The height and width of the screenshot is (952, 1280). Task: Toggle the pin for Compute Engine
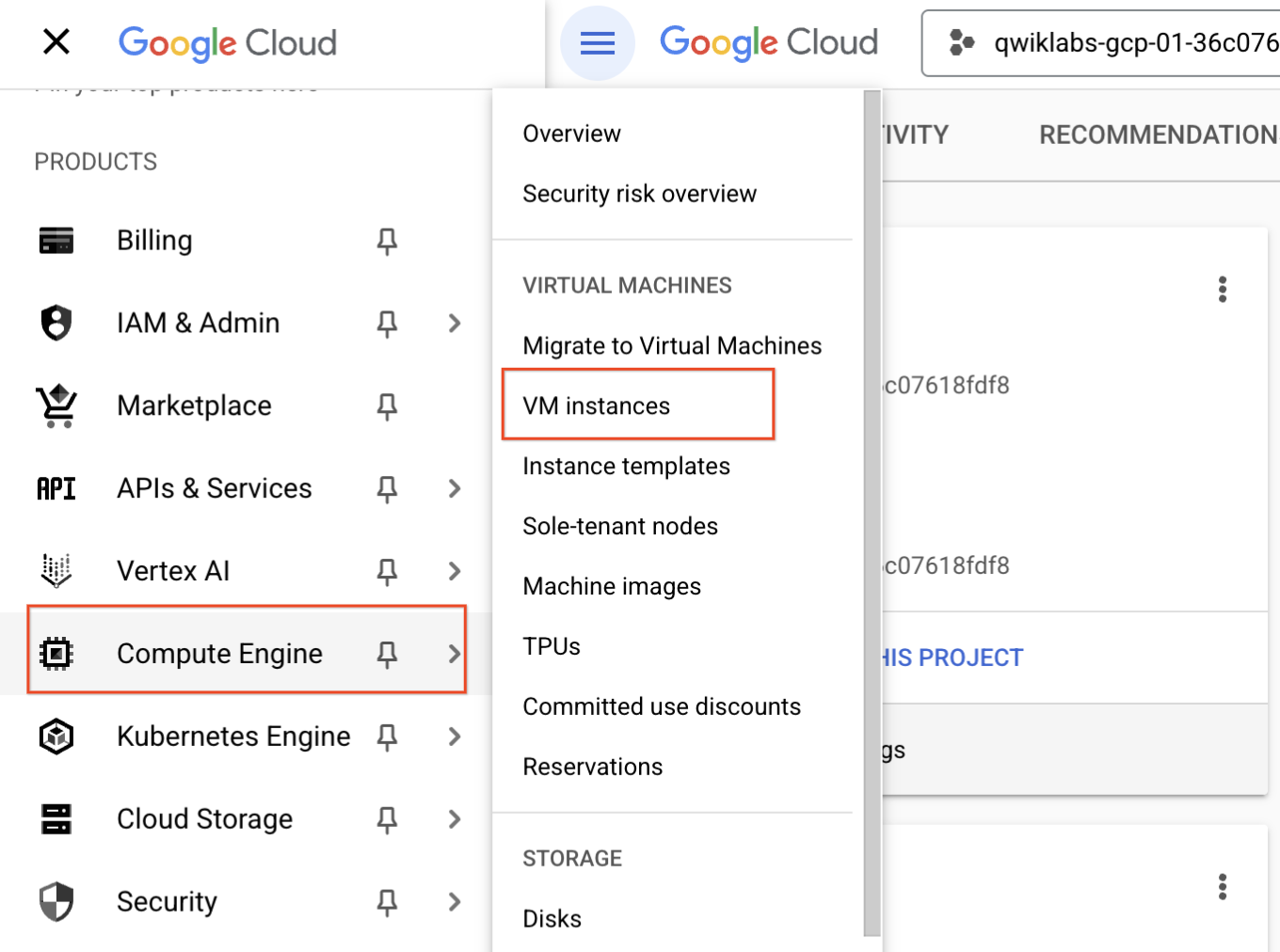pos(387,655)
